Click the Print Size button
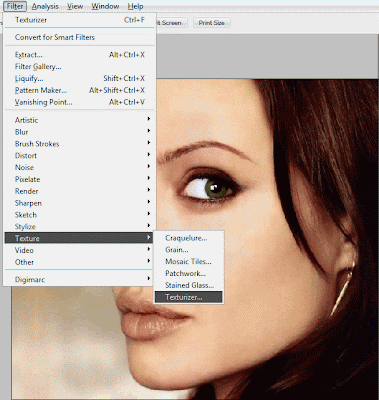Screen dimensions: 379x400 [x=212, y=23]
